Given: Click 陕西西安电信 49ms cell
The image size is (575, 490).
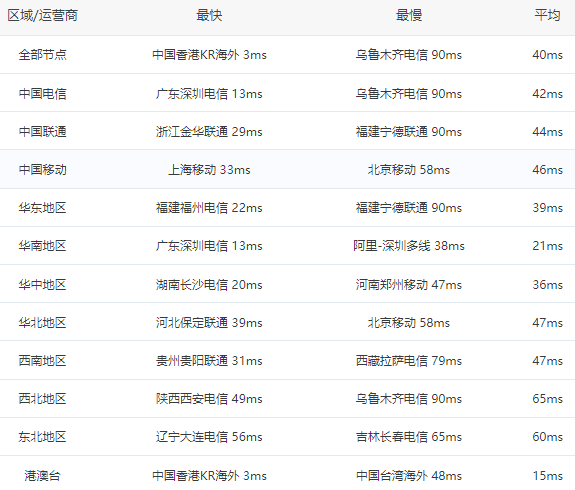Looking at the screenshot, I should point(209,399).
